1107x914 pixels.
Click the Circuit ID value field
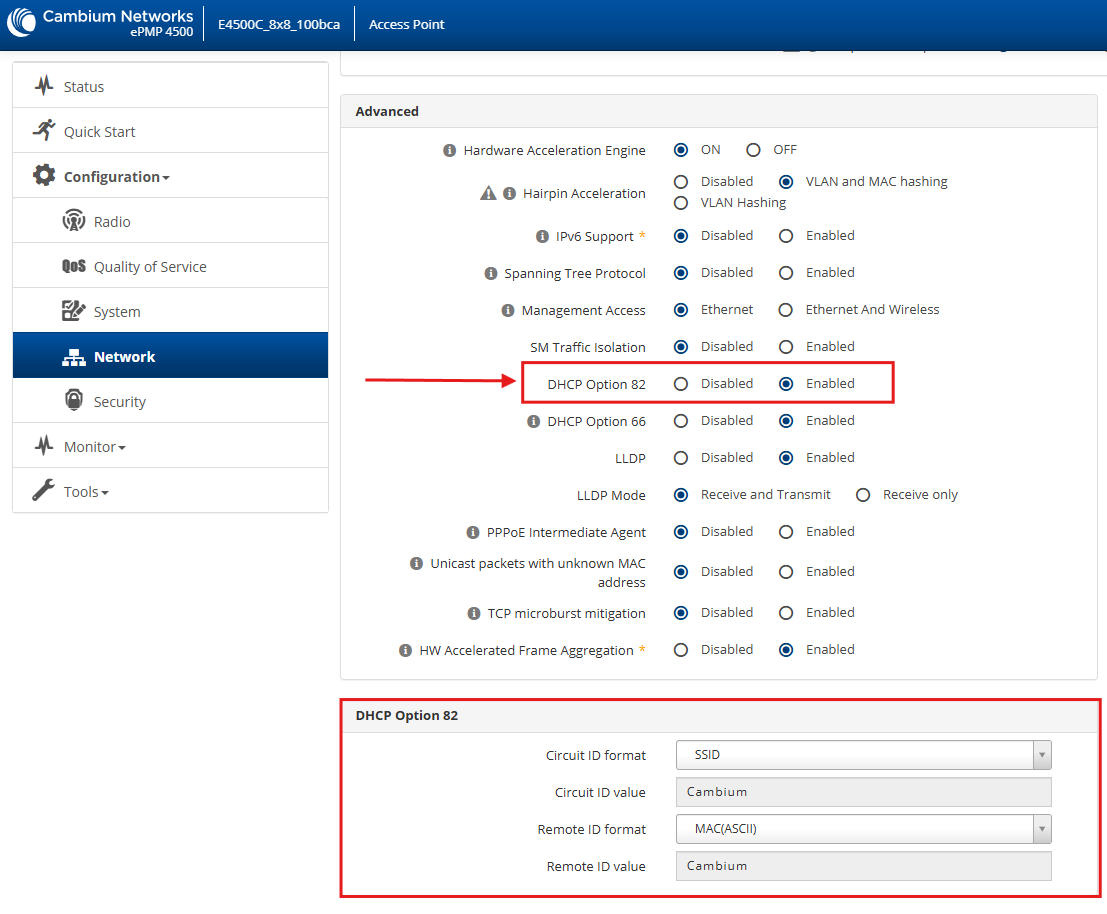tap(863, 792)
